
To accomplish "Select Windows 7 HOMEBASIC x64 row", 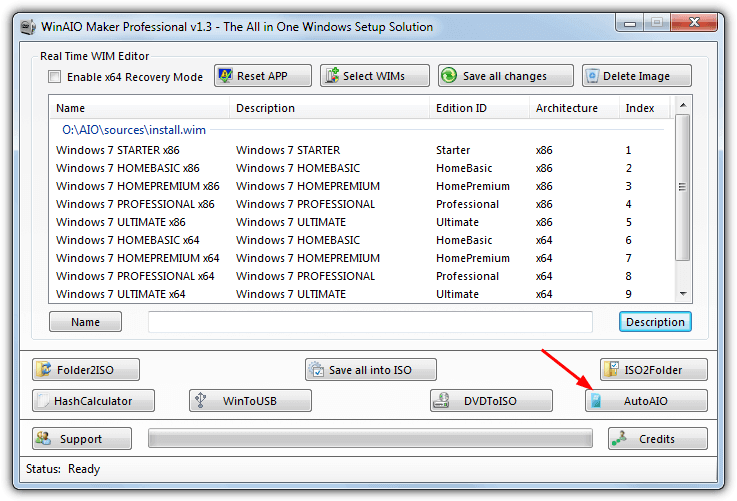I will pos(360,240).
